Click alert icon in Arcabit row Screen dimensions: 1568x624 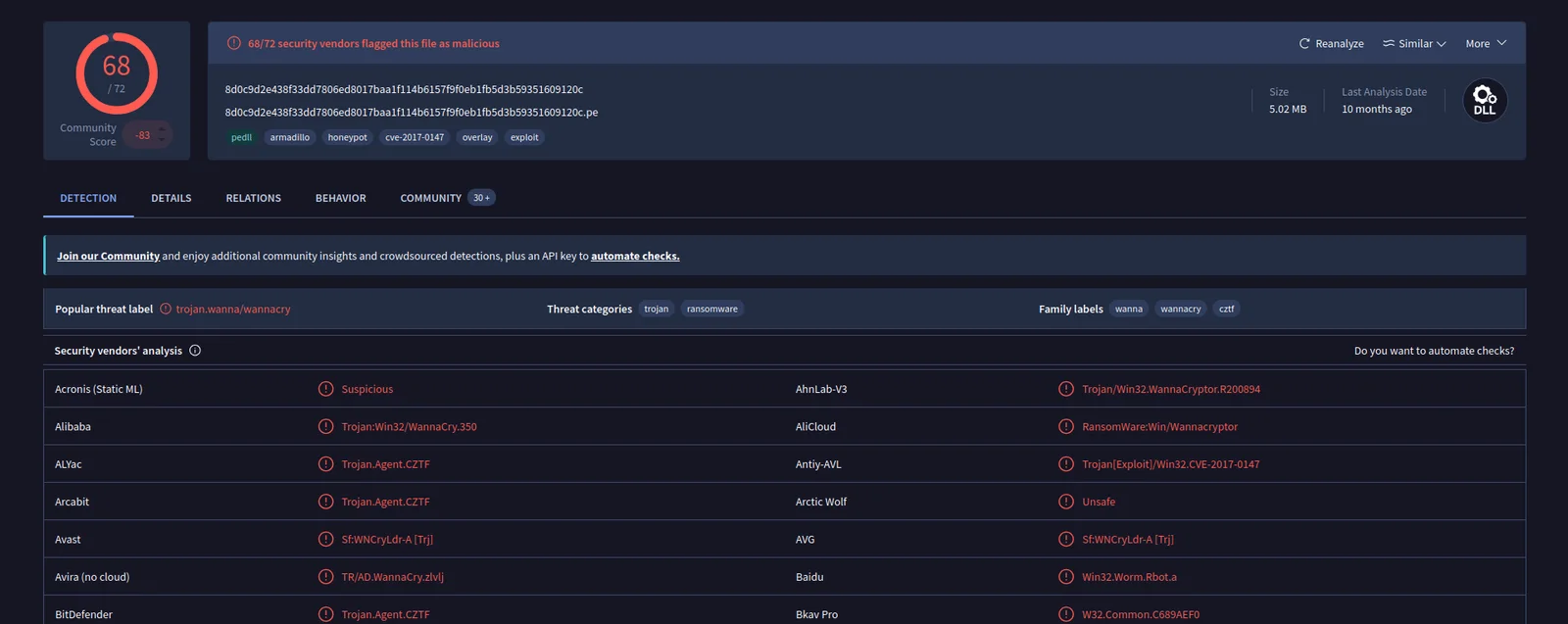tap(326, 502)
